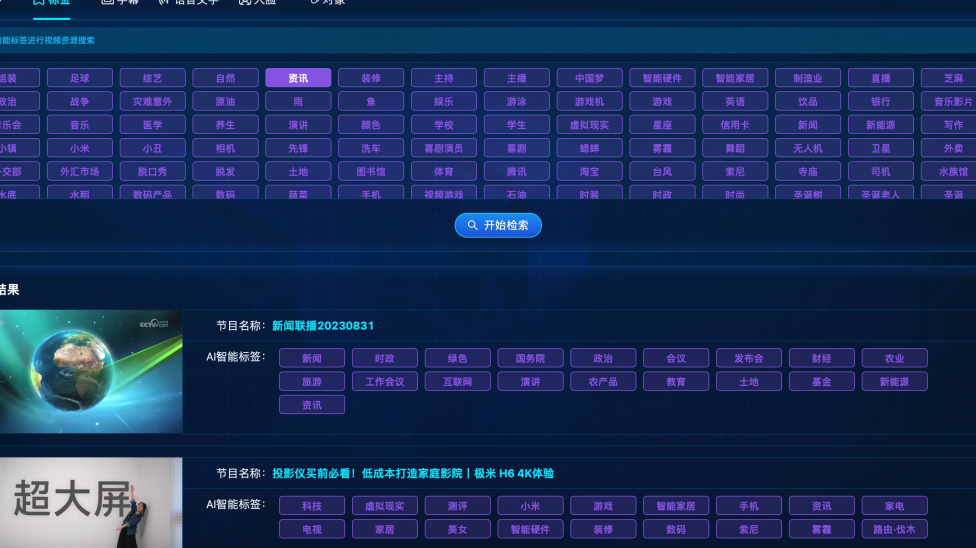Click the 科技 AI tag on projector video

[312, 506]
